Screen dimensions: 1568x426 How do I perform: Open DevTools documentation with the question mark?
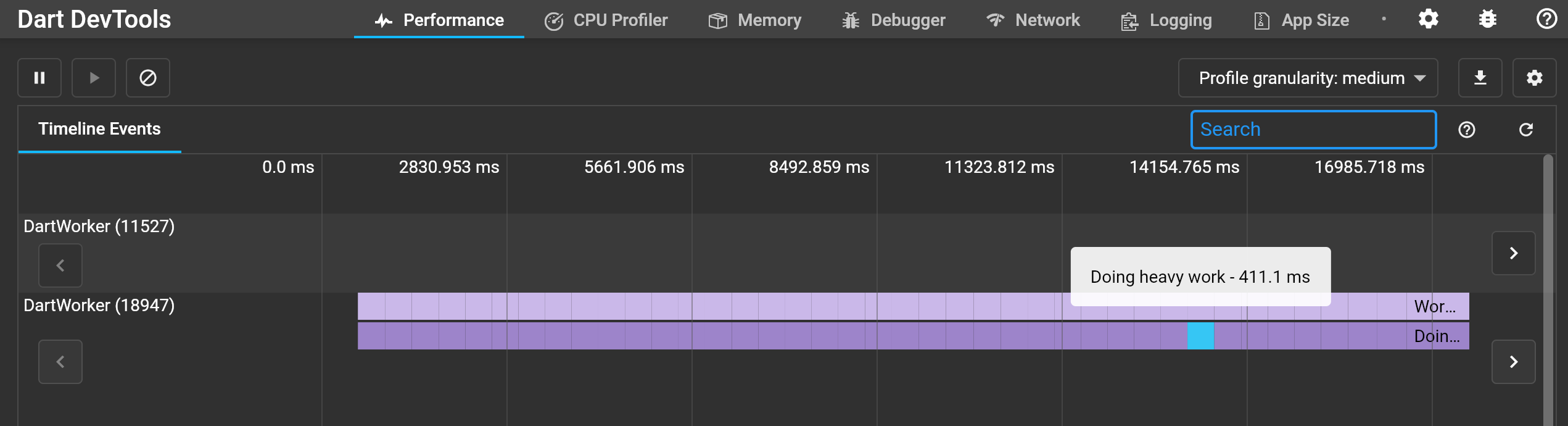pos(1546,19)
